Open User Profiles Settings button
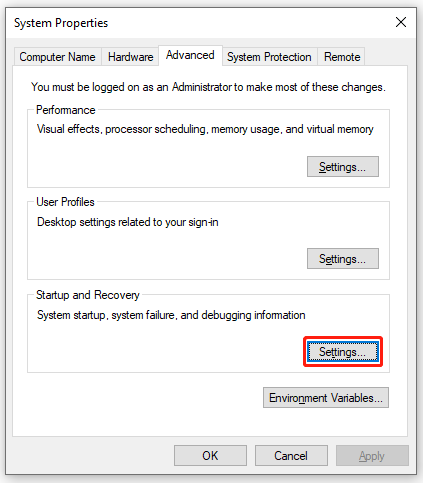The width and height of the screenshot is (423, 483). coord(343,258)
